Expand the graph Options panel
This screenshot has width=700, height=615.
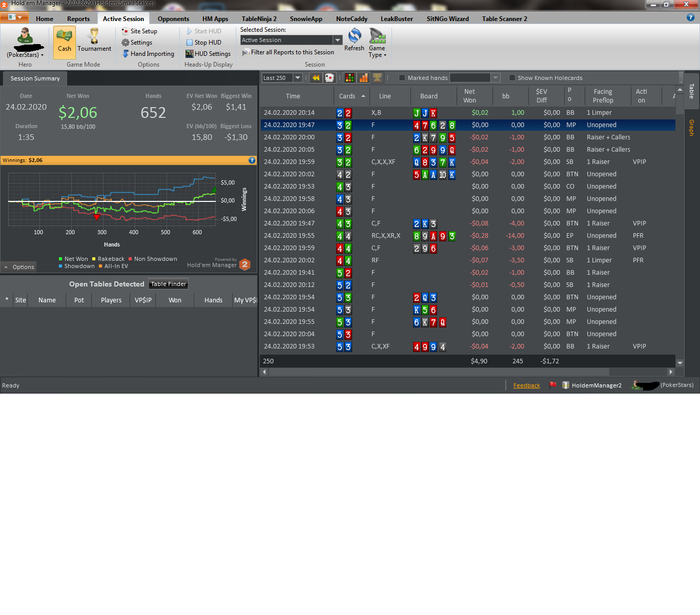[x=19, y=267]
